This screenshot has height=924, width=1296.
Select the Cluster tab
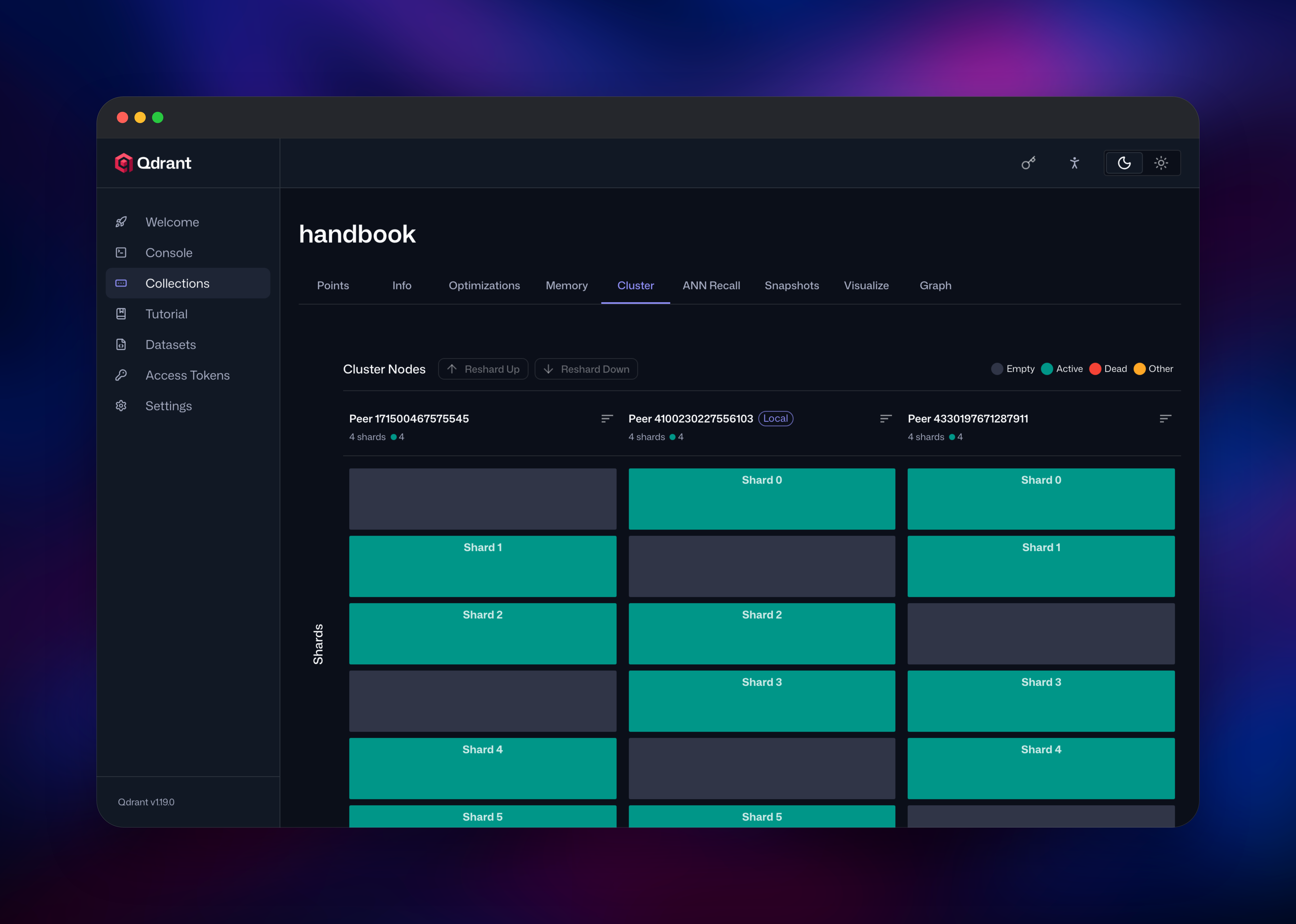(x=636, y=286)
